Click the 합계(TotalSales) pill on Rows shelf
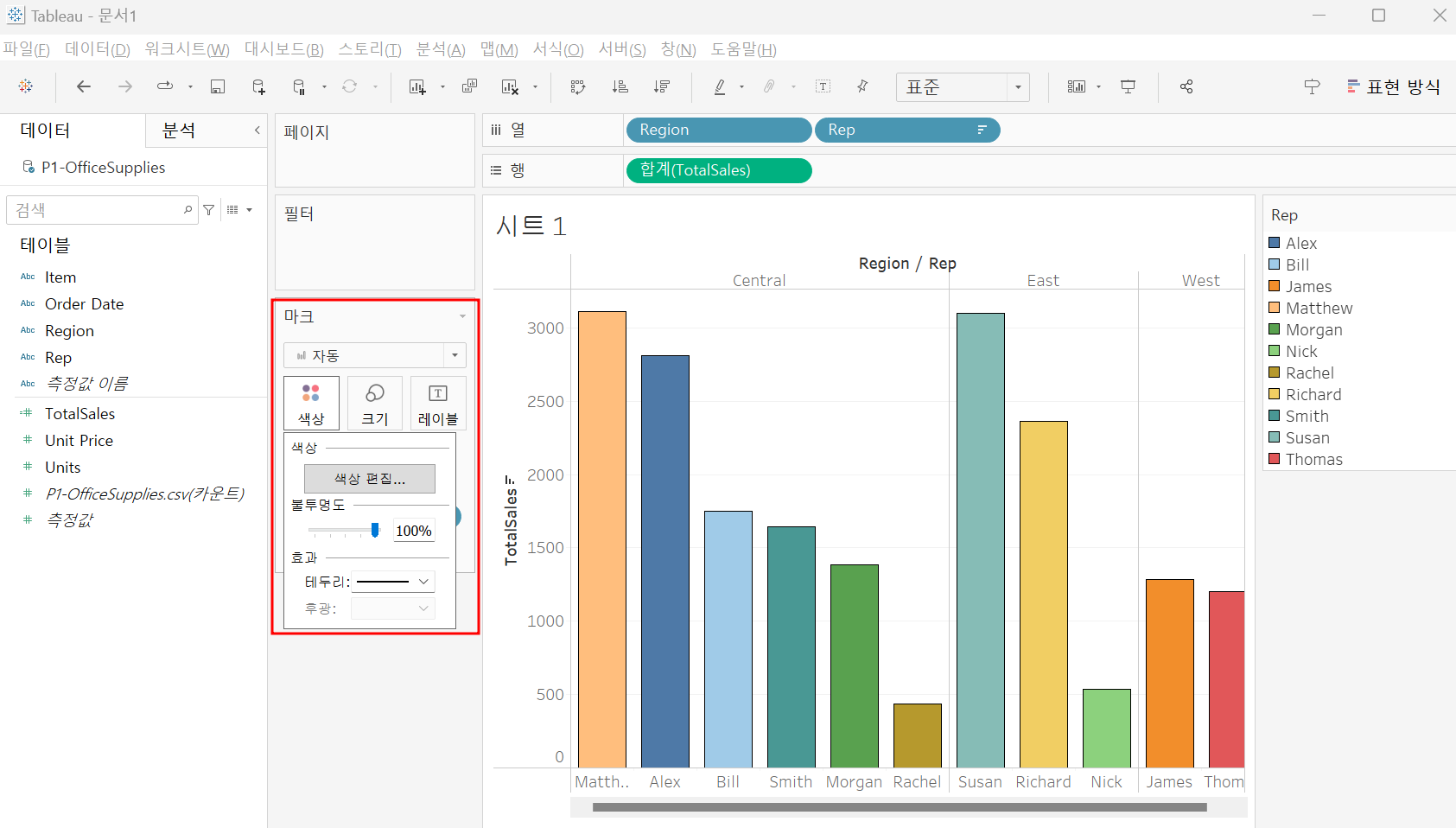The width and height of the screenshot is (1456, 828). [719, 171]
